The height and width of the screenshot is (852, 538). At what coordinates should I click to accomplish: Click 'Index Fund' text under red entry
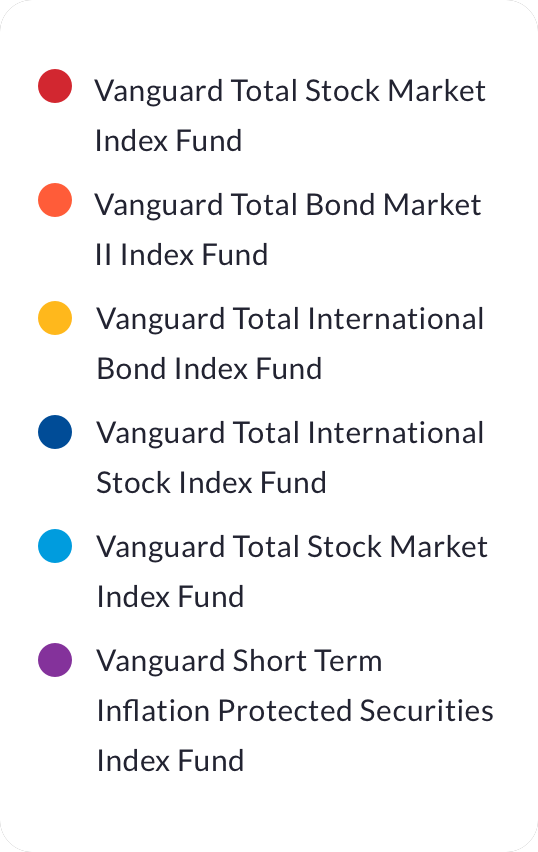(x=168, y=141)
